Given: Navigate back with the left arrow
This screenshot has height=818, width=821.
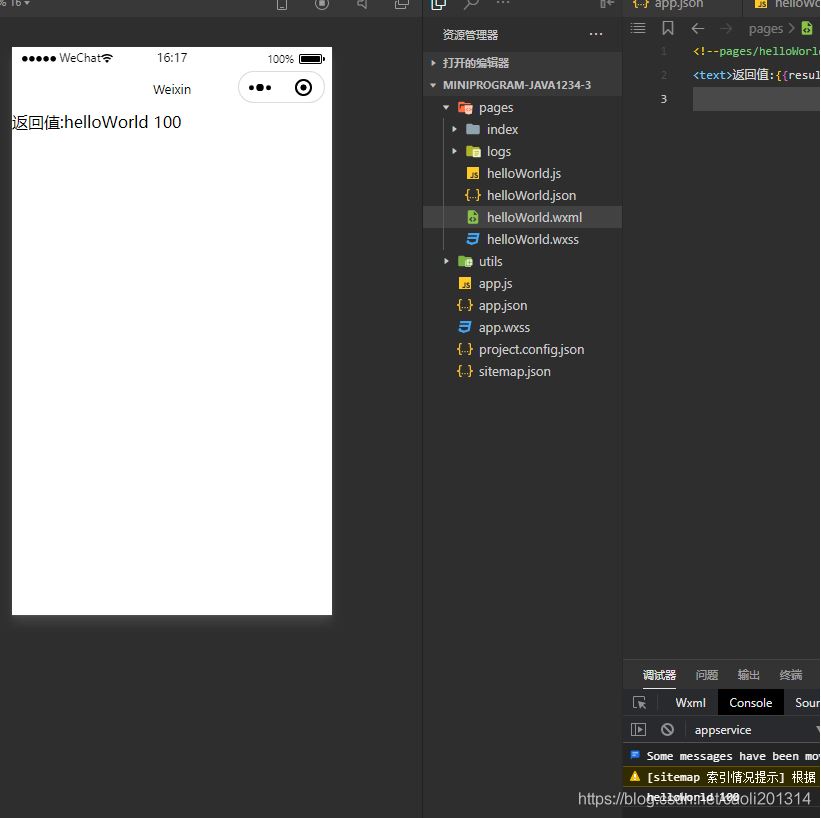Looking at the screenshot, I should coord(697,28).
